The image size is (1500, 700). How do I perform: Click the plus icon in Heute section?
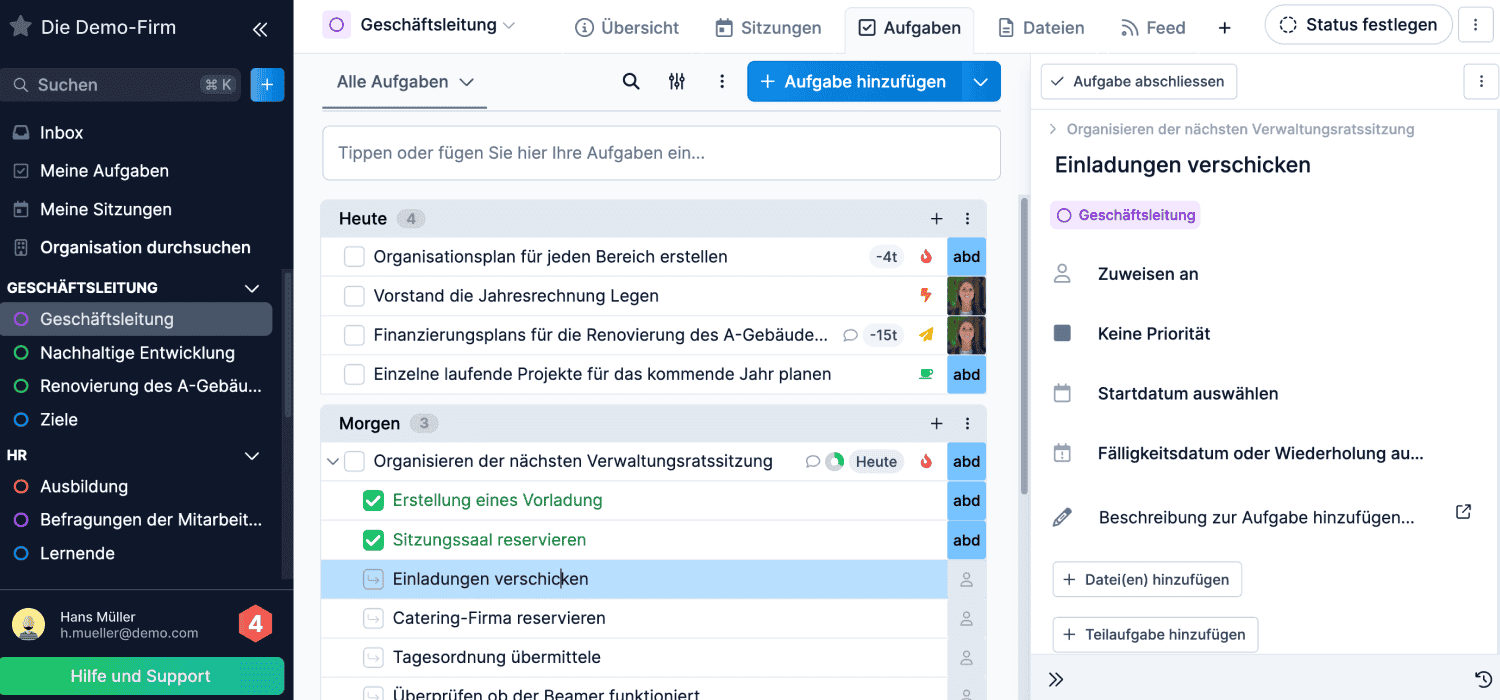coord(936,219)
